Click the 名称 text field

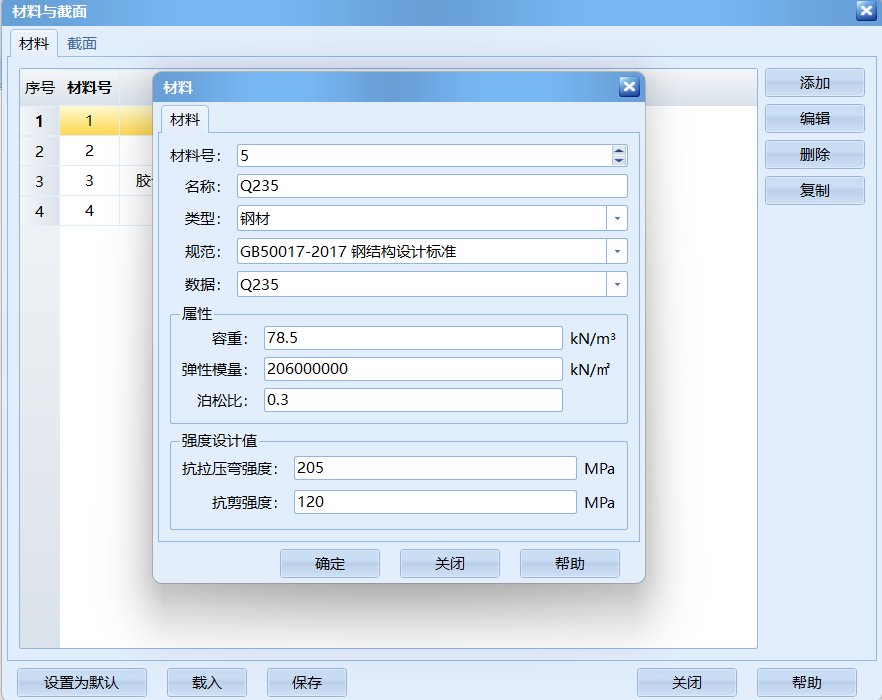point(432,186)
